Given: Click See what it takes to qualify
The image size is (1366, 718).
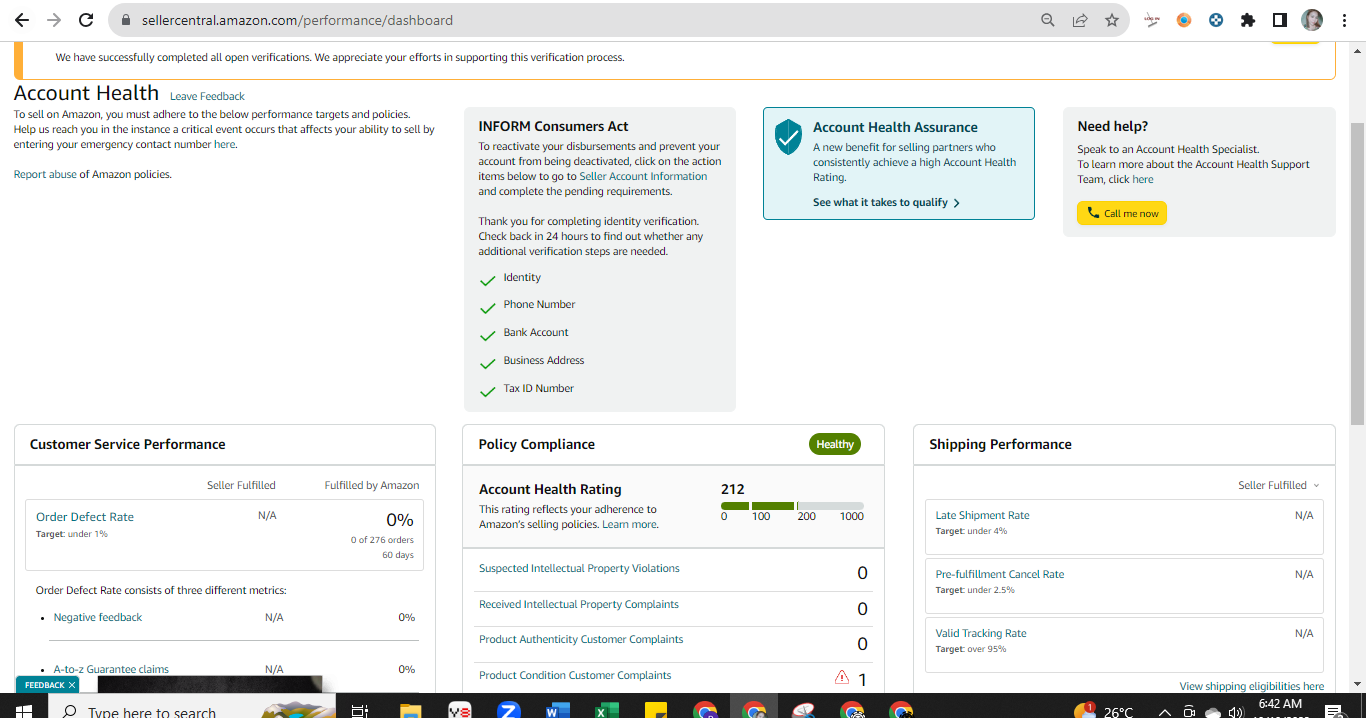Looking at the screenshot, I should [x=886, y=202].
